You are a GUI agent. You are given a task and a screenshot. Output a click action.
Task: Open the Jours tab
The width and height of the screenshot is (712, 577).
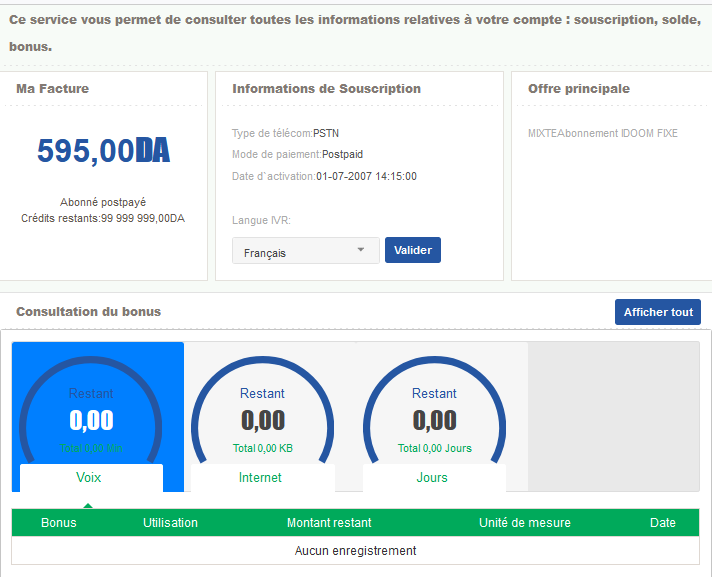pos(432,478)
